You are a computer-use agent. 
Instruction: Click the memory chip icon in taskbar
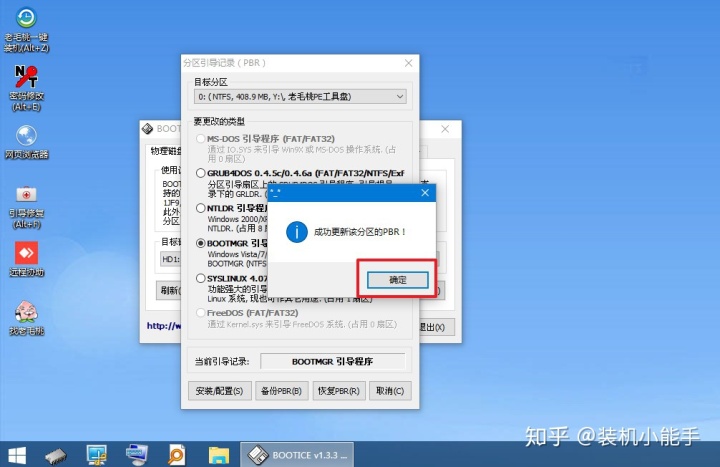pyautogui.click(x=56, y=456)
